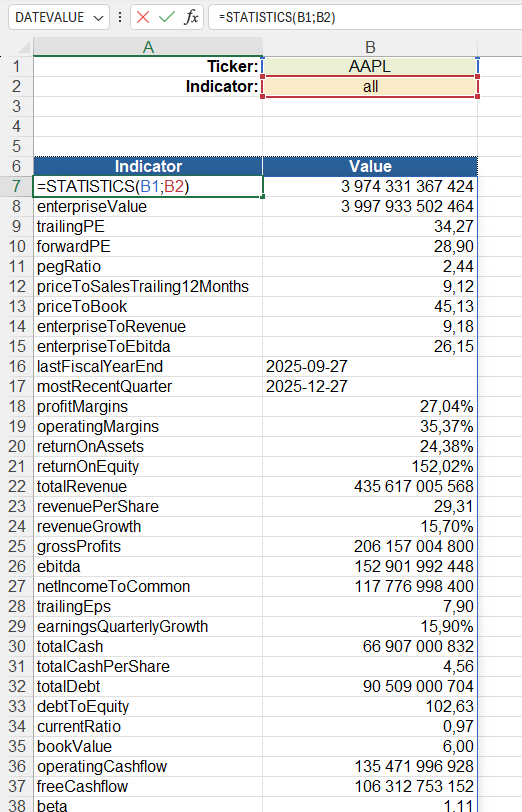Click the Ticker: label cell
Image resolution: width=522 pixels, height=812 pixels.
pos(148,66)
